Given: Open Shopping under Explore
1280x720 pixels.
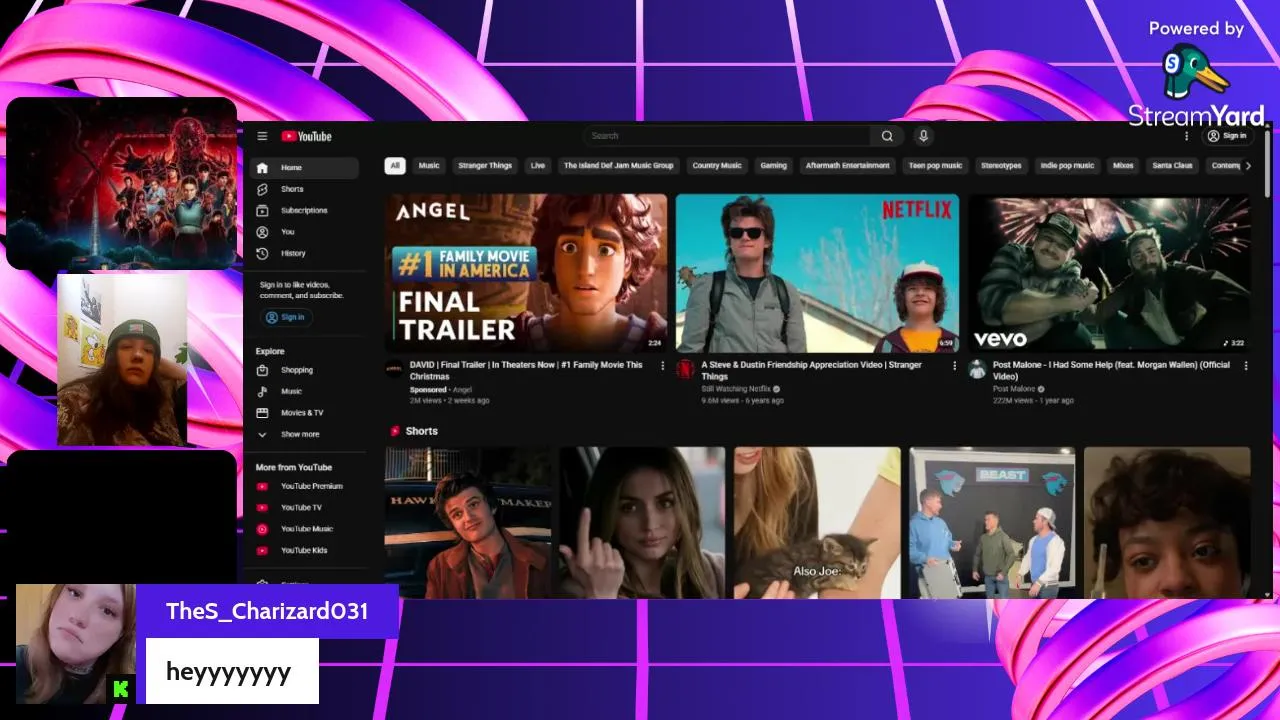Looking at the screenshot, I should [304, 370].
